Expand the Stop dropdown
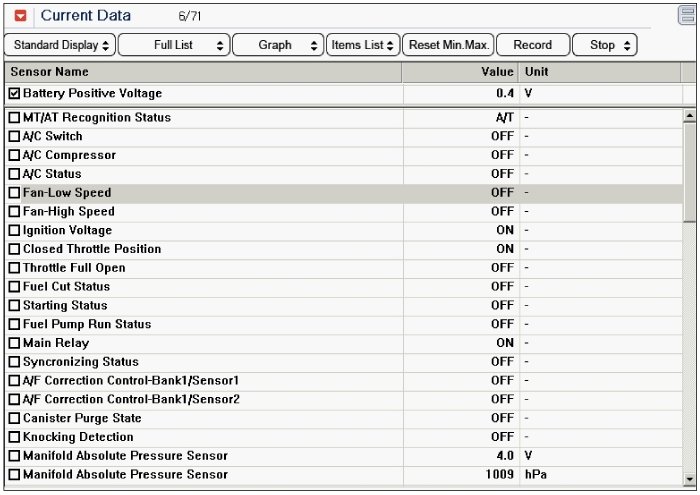Image resolution: width=700 pixels, height=495 pixels. tap(604, 45)
